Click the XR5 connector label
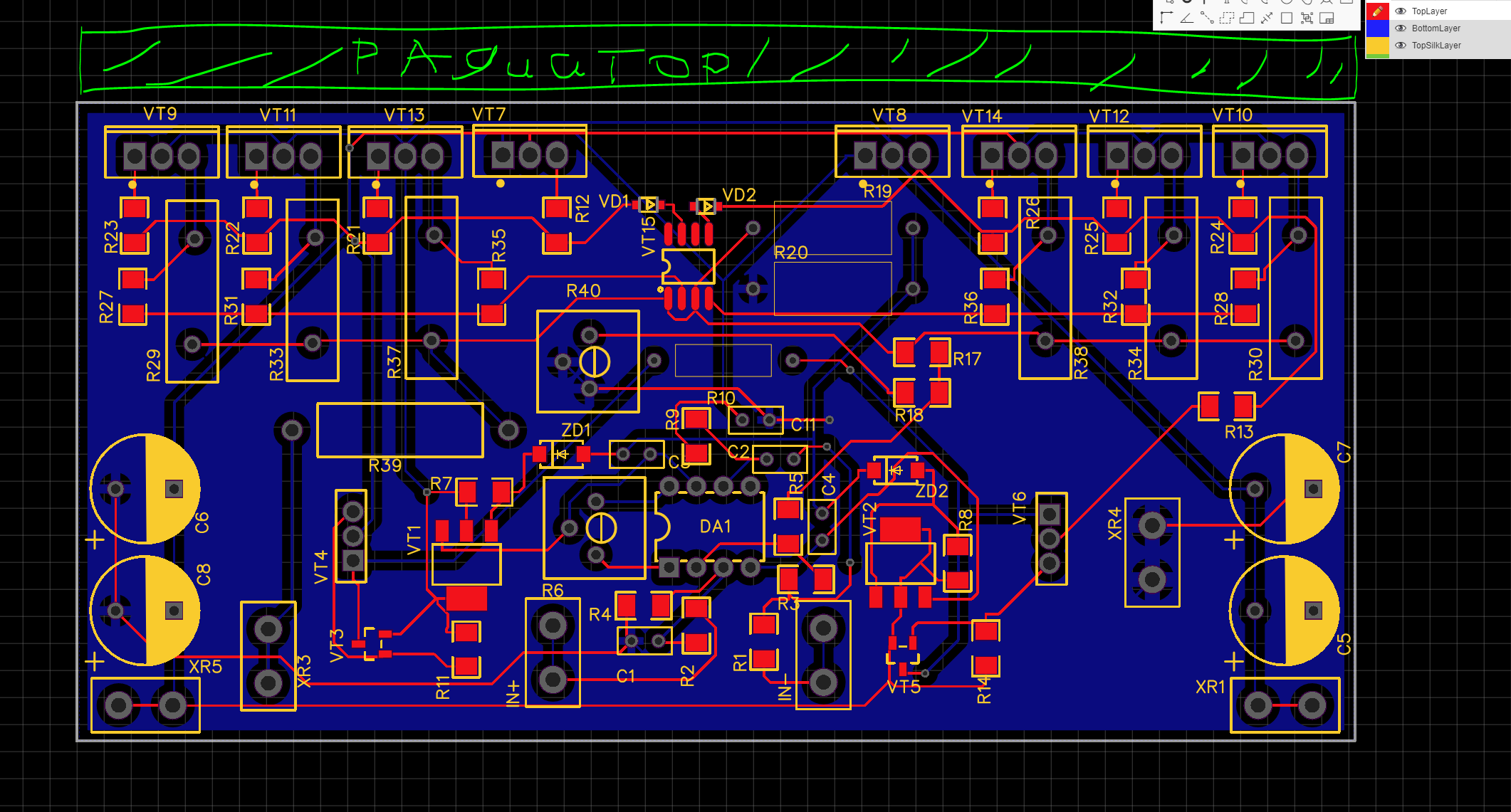The image size is (1511, 812). (x=206, y=668)
